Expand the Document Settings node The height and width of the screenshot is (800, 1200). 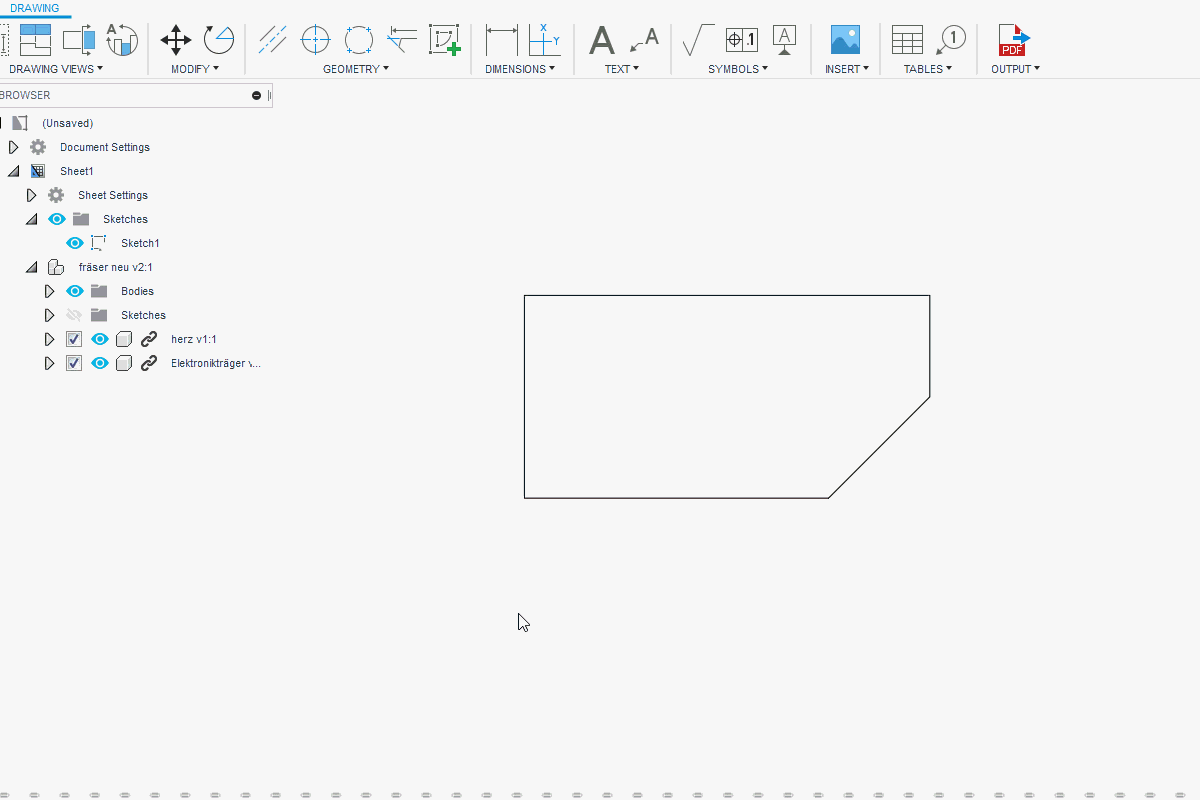[13, 146]
